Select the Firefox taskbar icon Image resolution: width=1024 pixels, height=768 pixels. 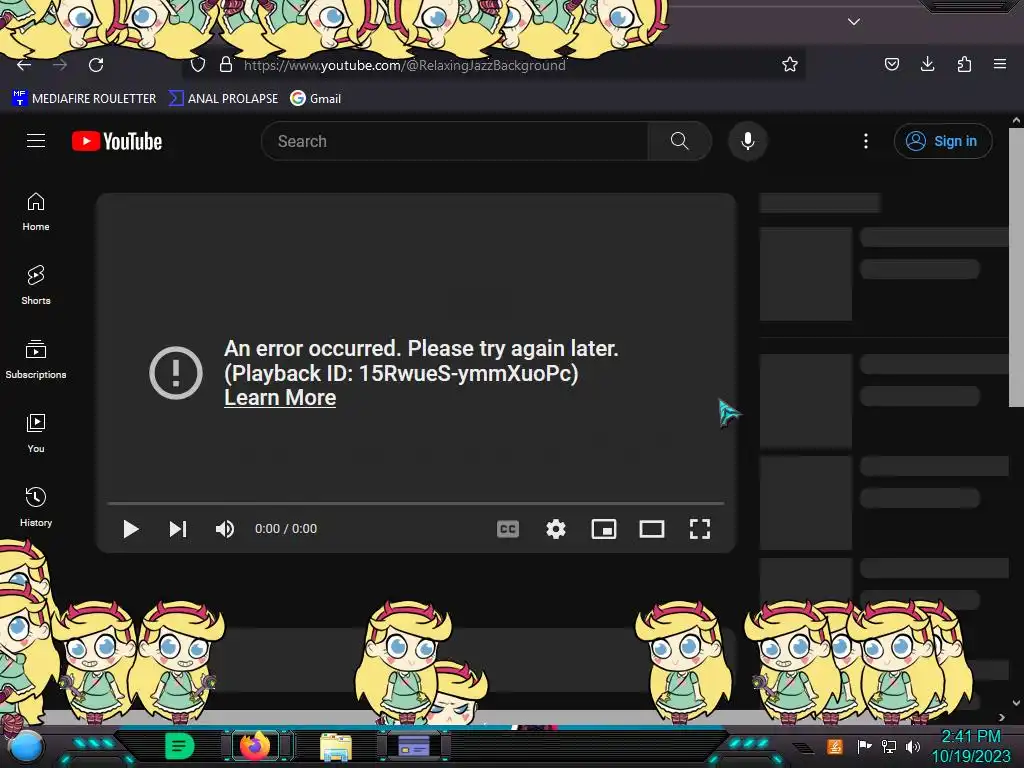[255, 746]
